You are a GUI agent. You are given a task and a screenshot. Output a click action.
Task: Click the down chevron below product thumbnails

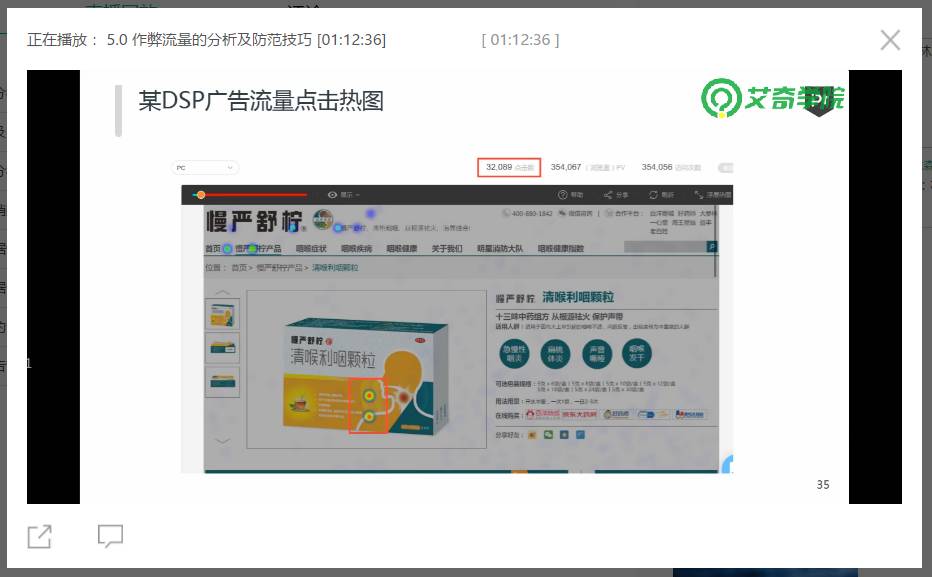222,441
